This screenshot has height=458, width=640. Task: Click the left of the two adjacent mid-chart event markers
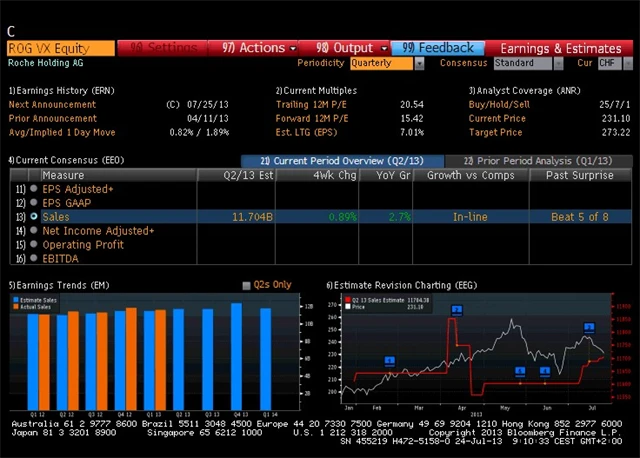point(521,370)
